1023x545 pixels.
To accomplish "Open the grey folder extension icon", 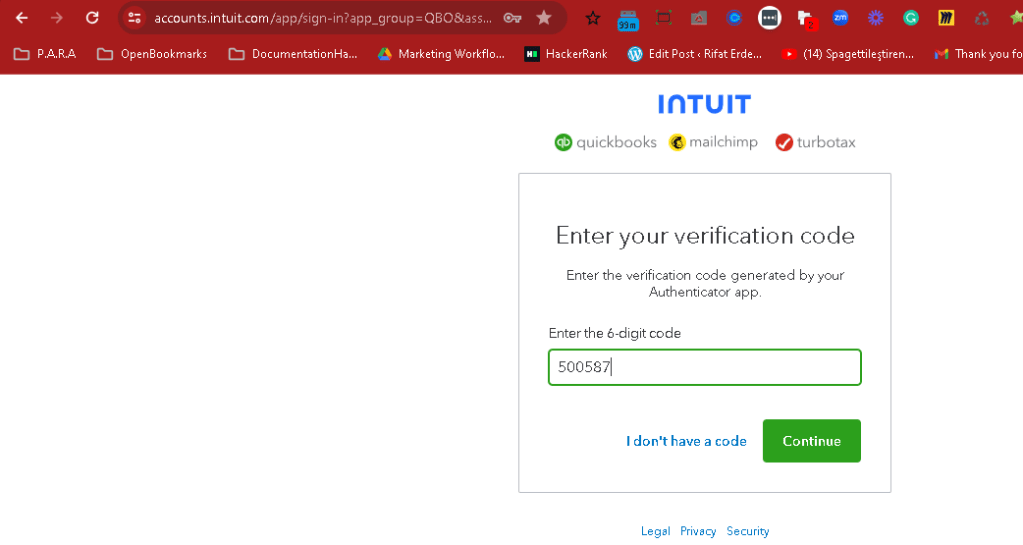I will point(699,18).
